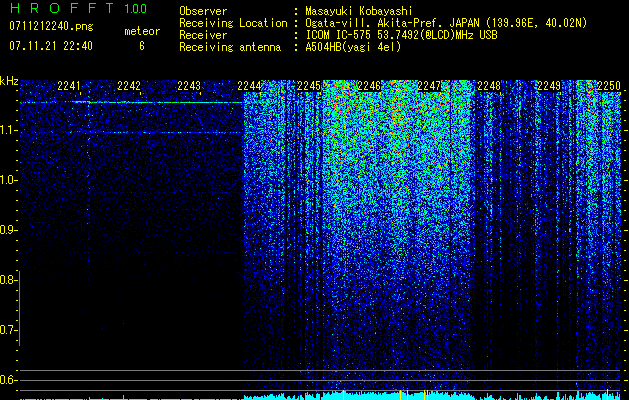Click the 1.0 kHz axis tick label
This screenshot has width=629, height=400.
click(8, 180)
